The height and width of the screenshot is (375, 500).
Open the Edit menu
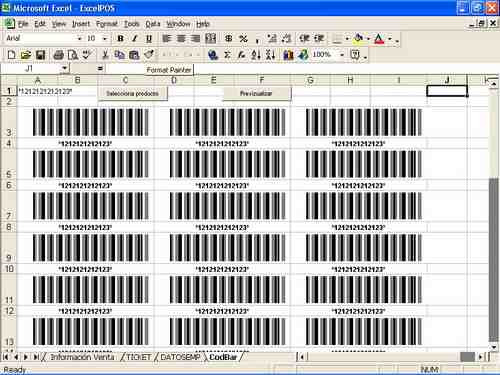tap(40, 24)
